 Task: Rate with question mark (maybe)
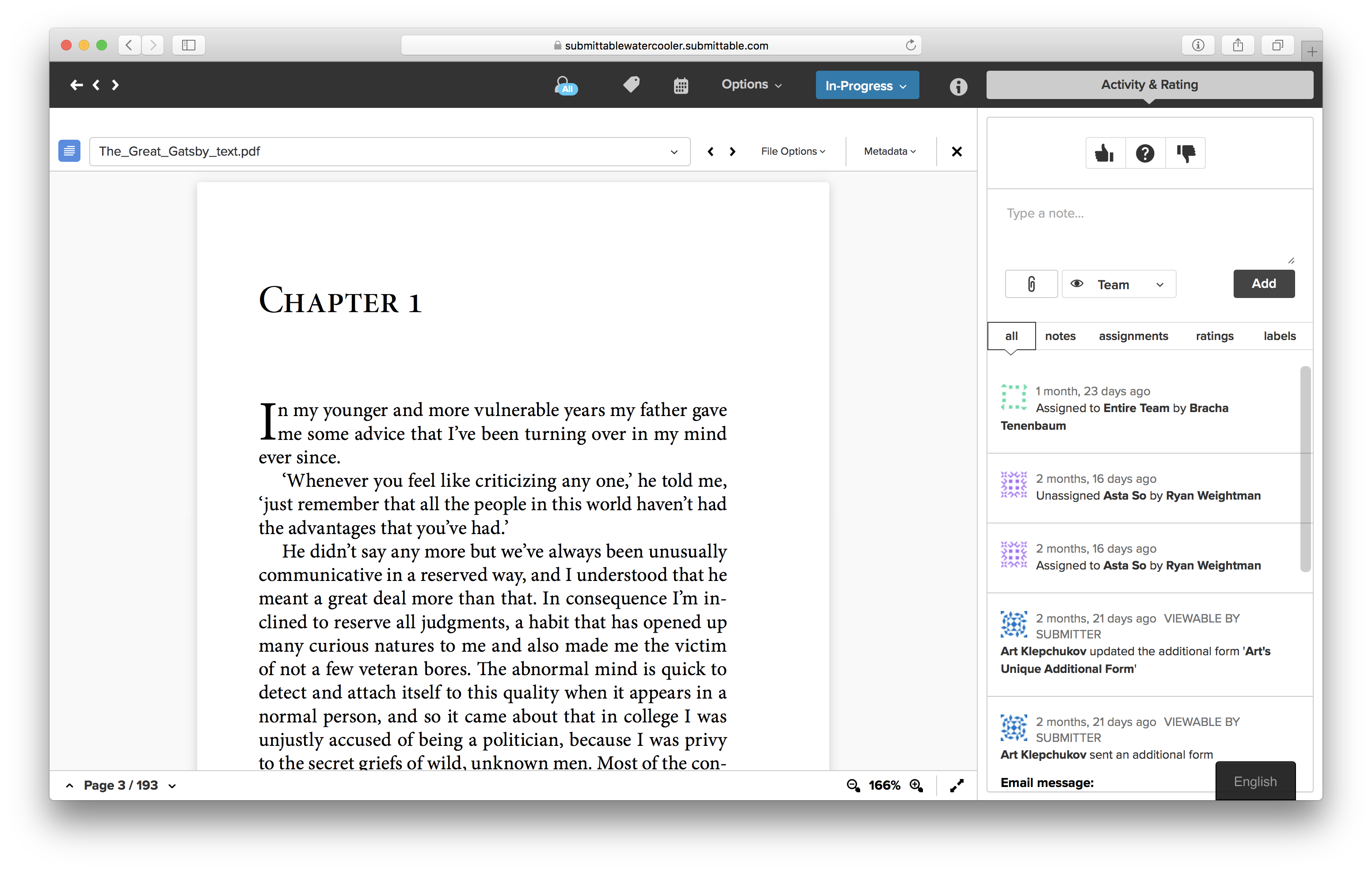1145,153
